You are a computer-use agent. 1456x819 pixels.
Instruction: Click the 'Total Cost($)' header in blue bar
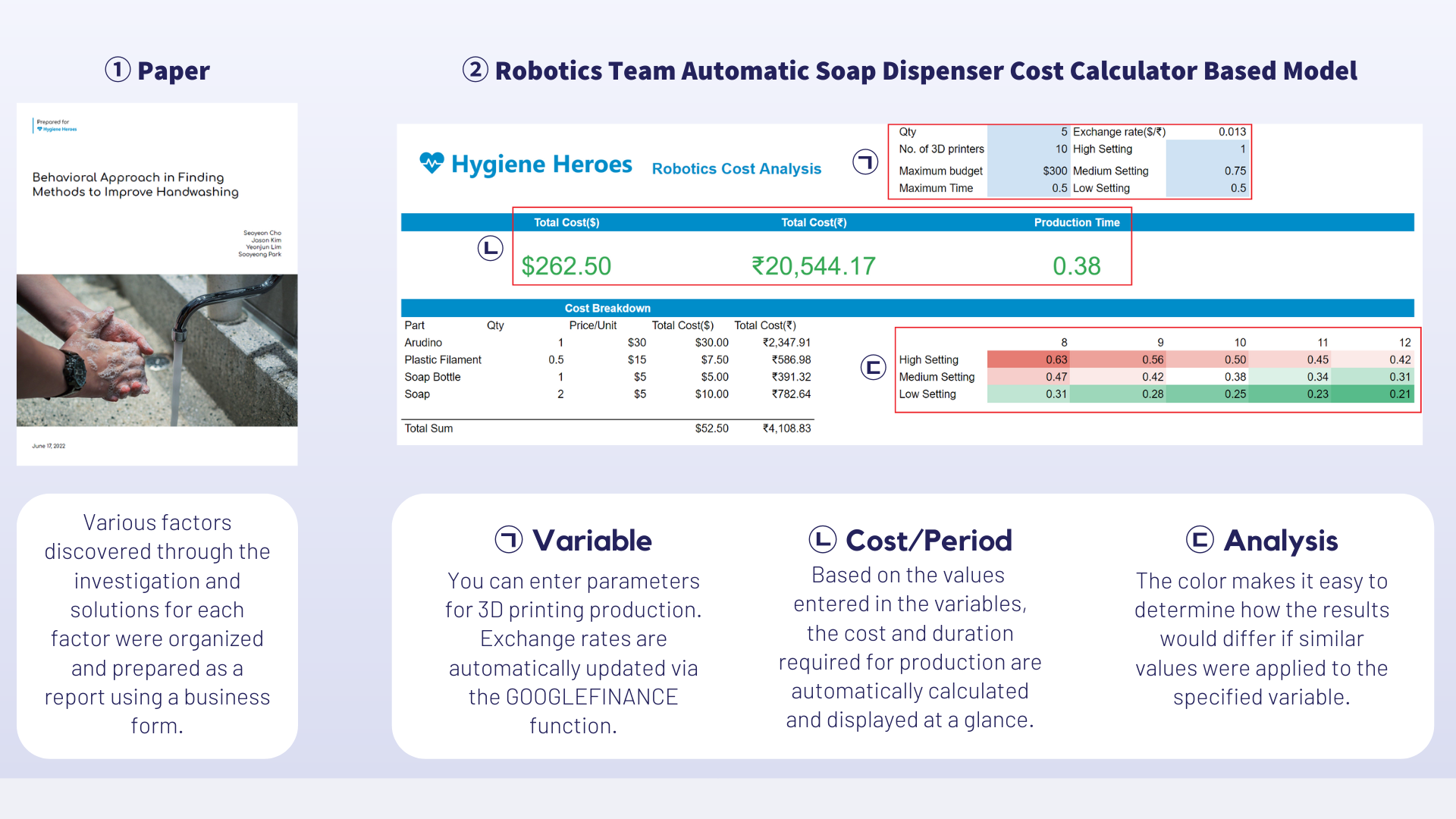[x=566, y=222]
